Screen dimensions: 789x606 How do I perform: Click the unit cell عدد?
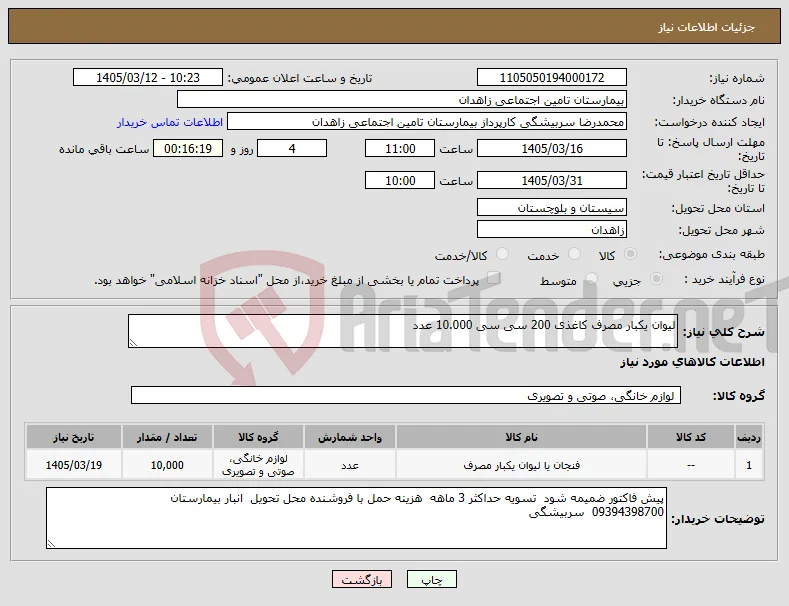[350, 465]
